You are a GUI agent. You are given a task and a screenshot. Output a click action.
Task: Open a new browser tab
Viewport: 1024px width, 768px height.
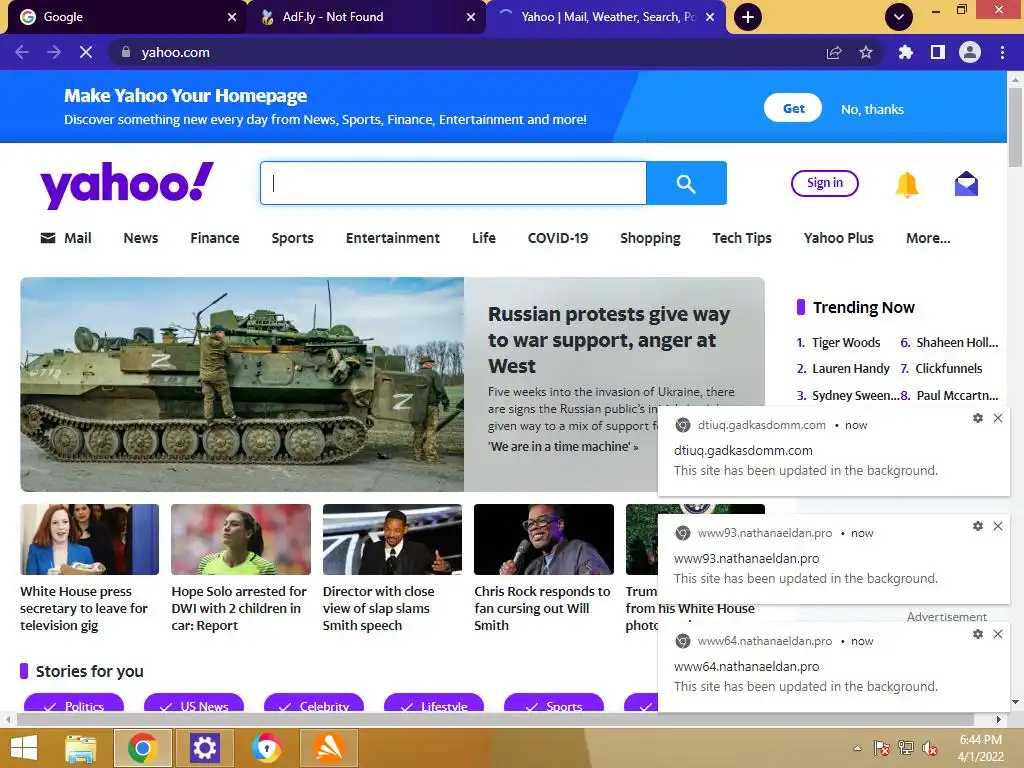pyautogui.click(x=748, y=17)
